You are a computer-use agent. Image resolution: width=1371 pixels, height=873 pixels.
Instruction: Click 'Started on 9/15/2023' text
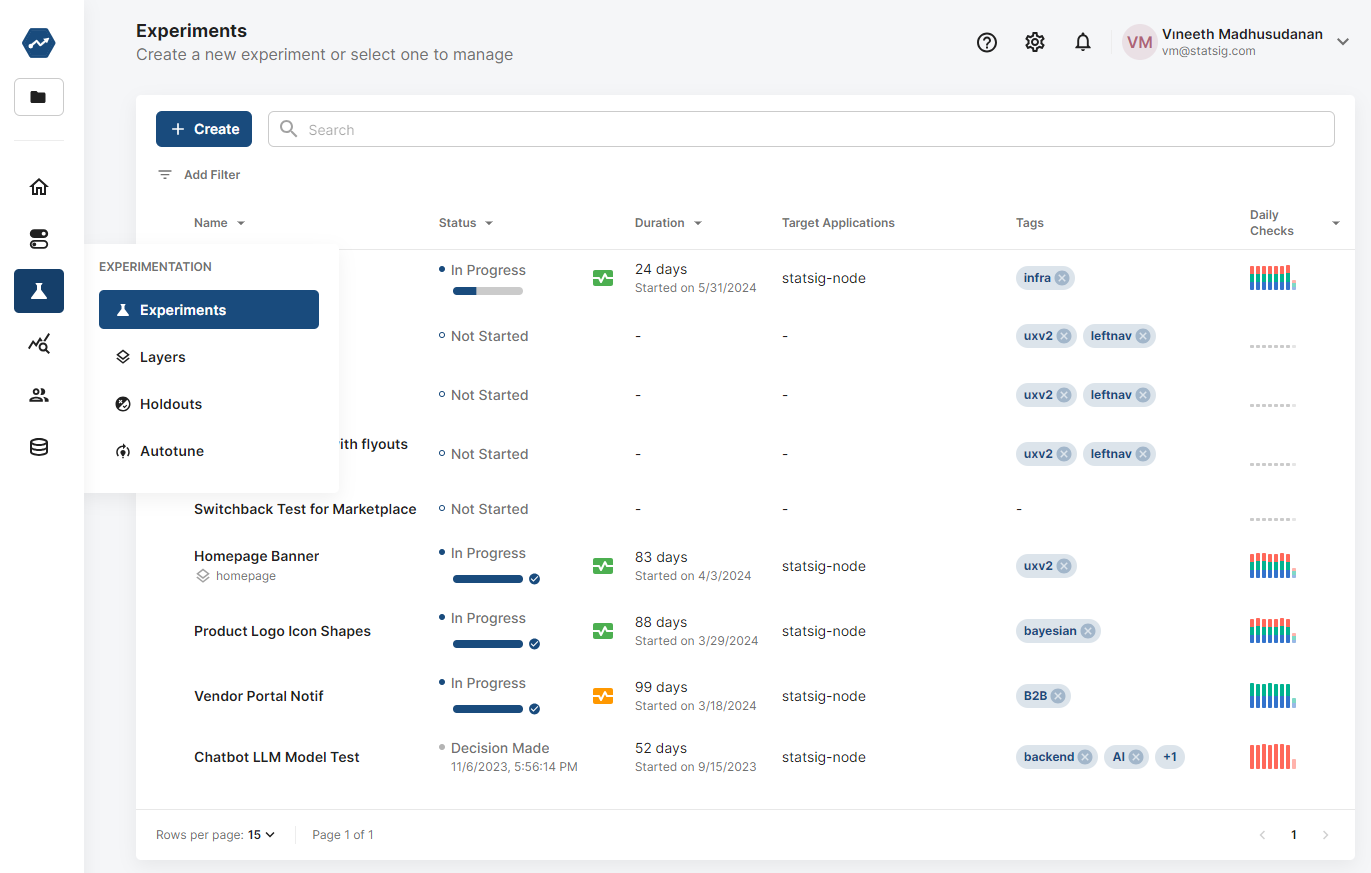696,767
